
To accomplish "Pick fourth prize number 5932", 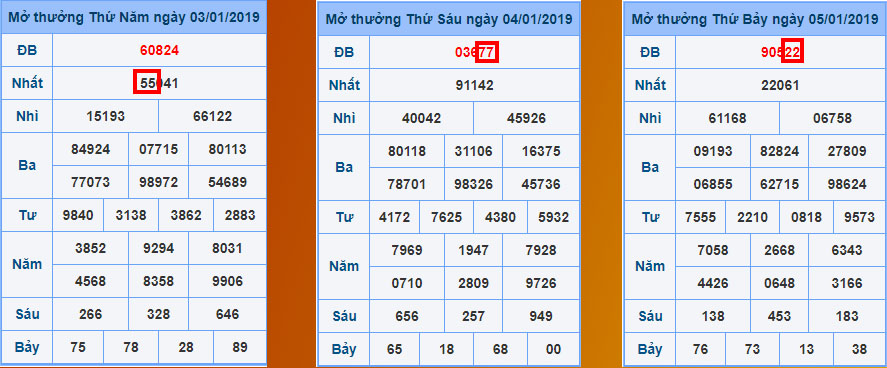I will pyautogui.click(x=553, y=217).
